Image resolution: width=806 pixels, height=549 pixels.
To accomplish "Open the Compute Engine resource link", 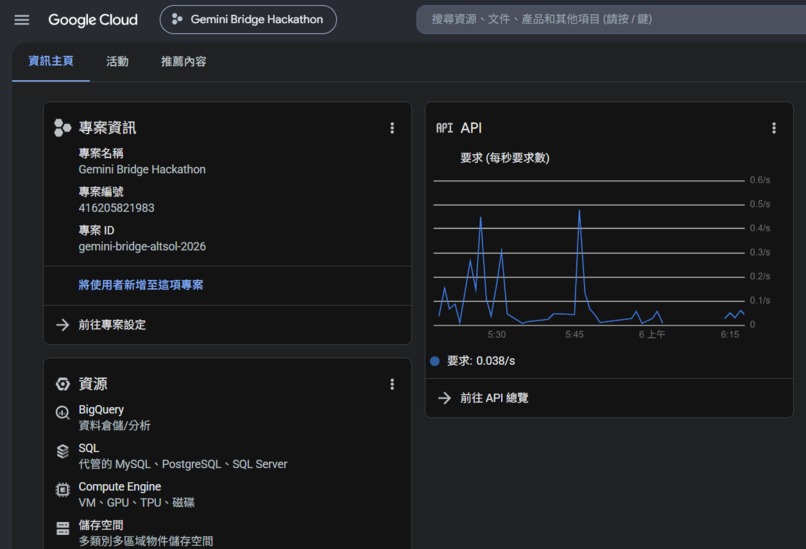I will pyautogui.click(x=120, y=487).
